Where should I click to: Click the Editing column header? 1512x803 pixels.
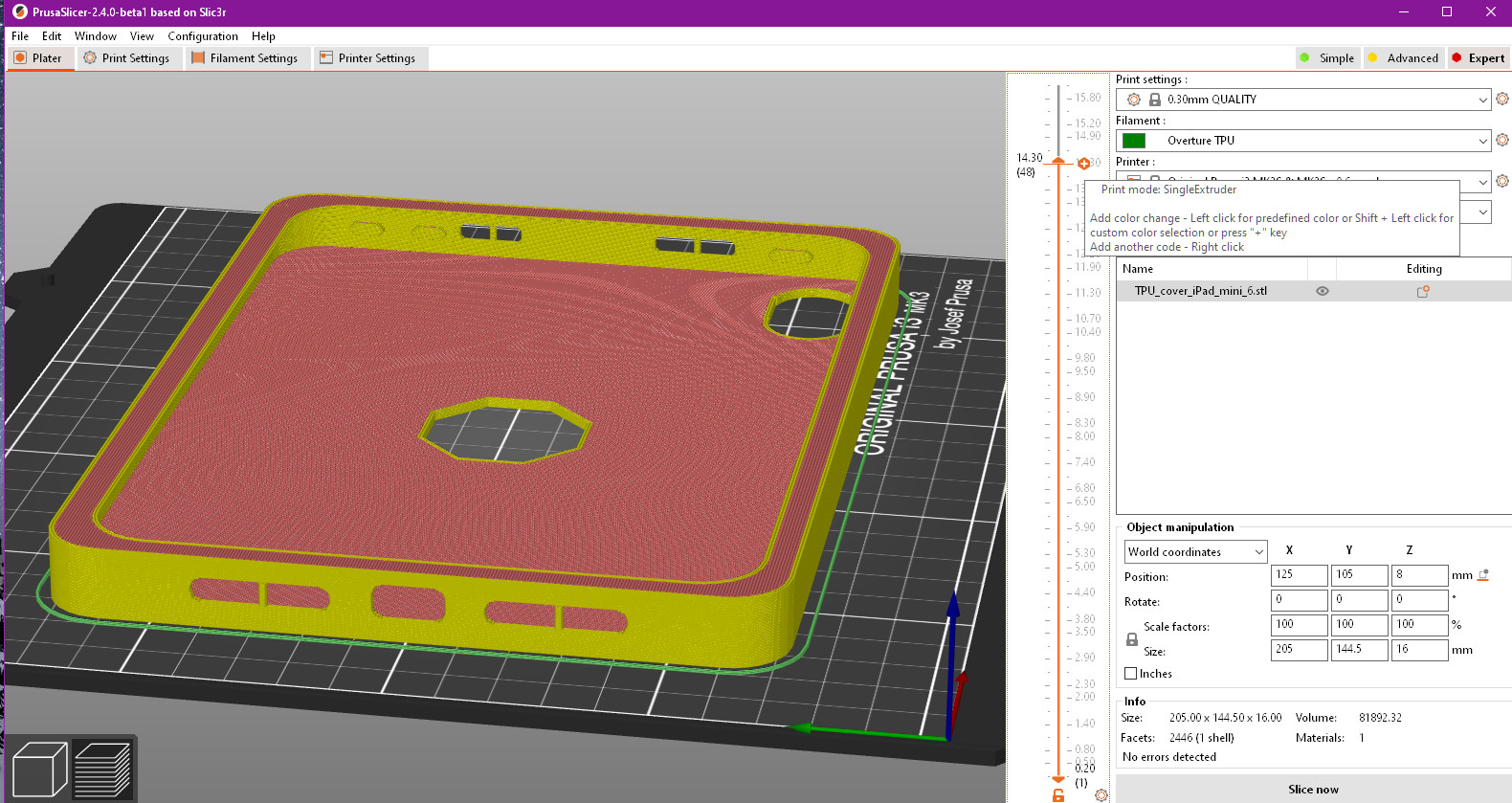[x=1424, y=269]
